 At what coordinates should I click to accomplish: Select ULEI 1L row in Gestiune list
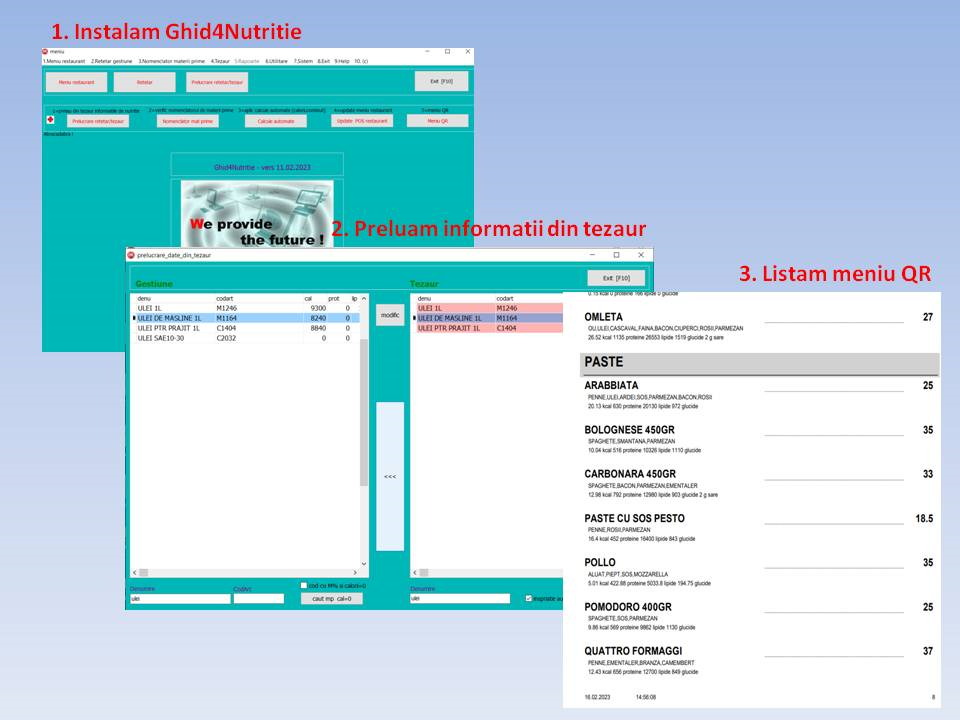245,308
